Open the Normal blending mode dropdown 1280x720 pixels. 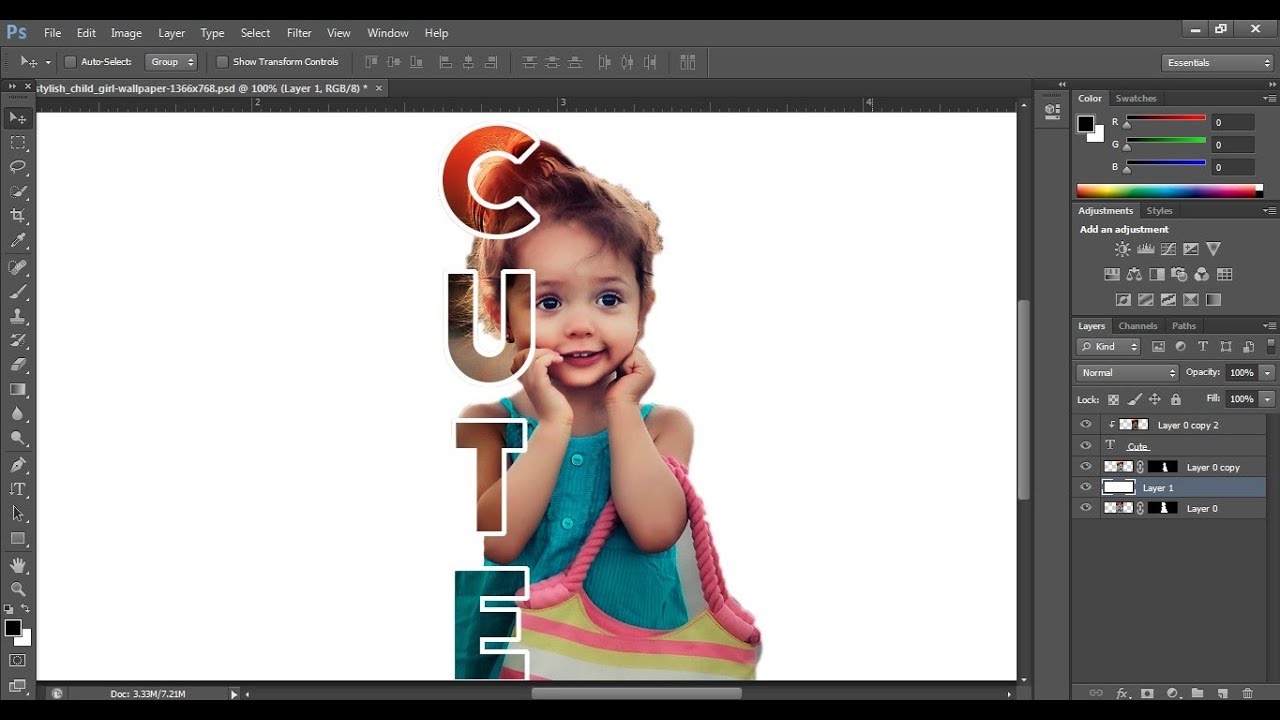(1128, 372)
